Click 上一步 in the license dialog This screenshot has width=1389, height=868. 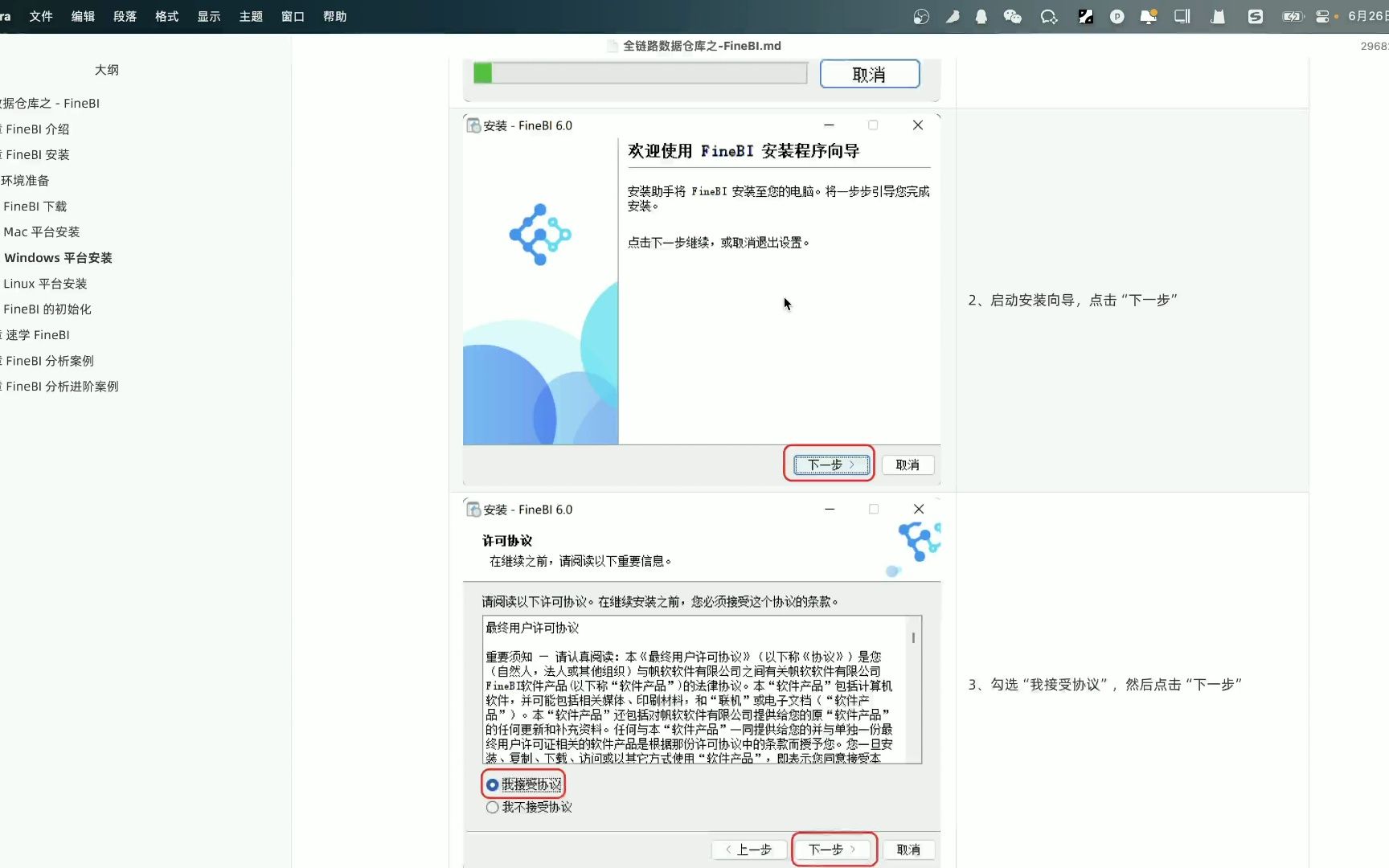748,850
